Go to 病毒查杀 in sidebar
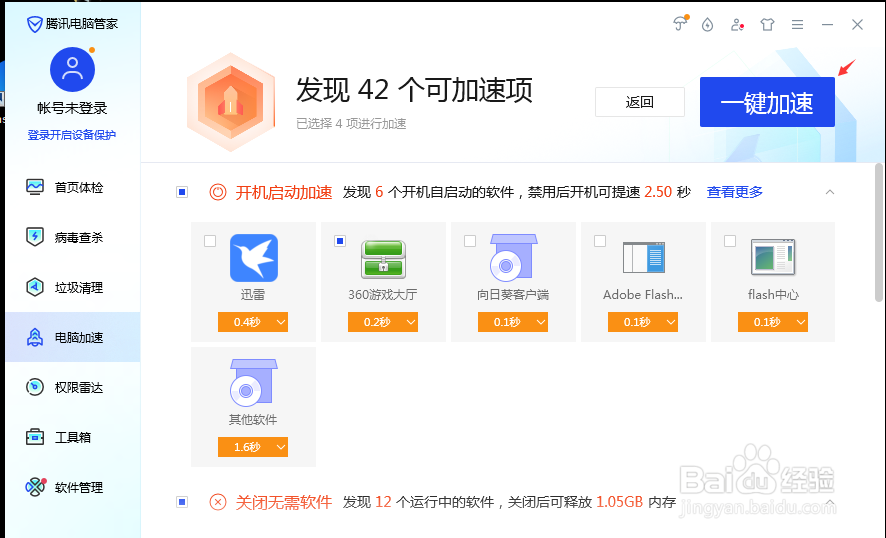886x538 pixels. pyautogui.click(x=73, y=237)
